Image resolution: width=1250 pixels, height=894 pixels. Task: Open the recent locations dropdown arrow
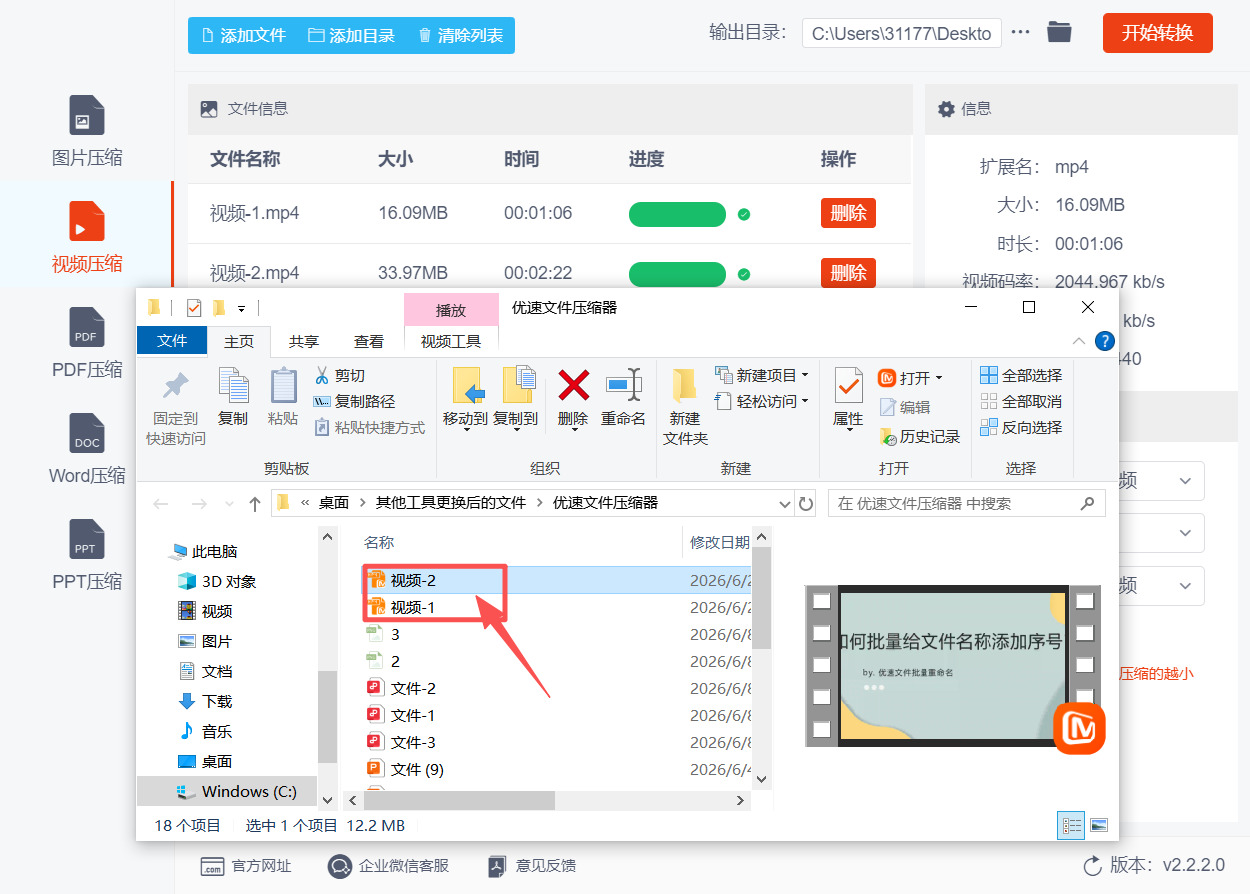(231, 504)
